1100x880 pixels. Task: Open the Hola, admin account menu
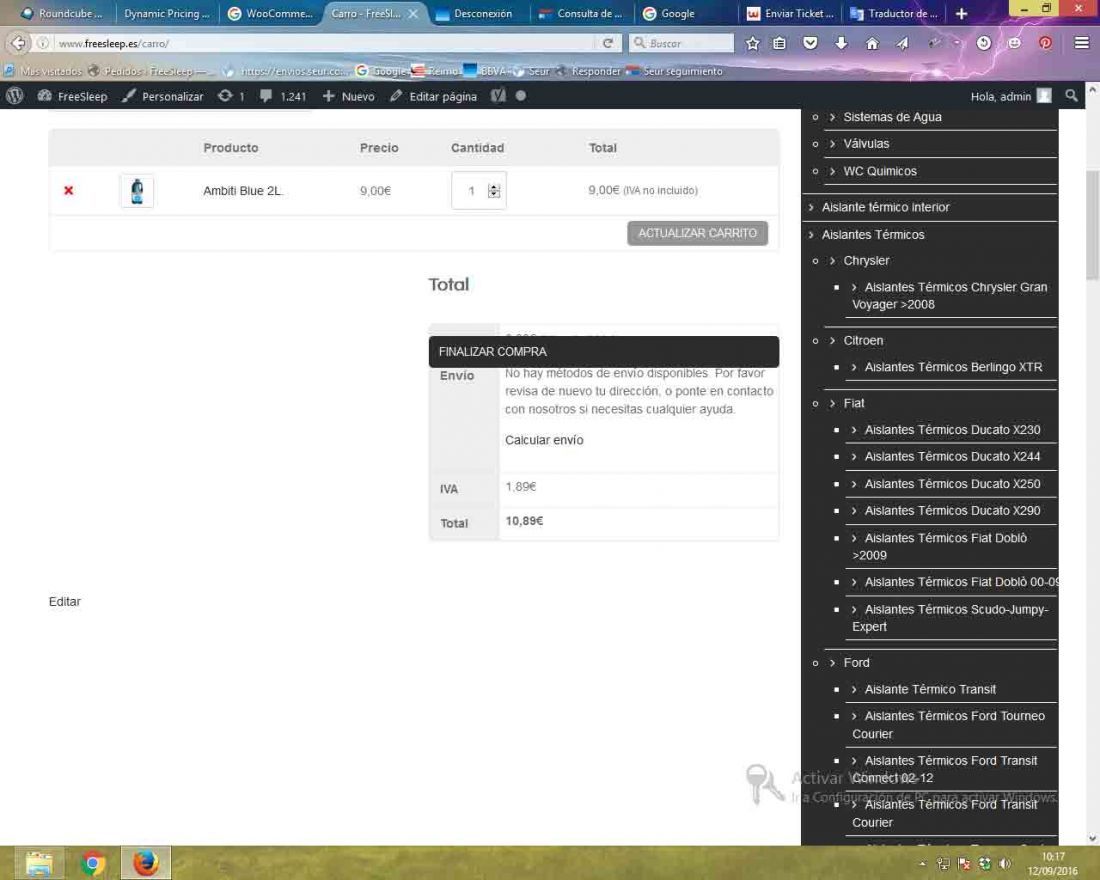click(1011, 96)
